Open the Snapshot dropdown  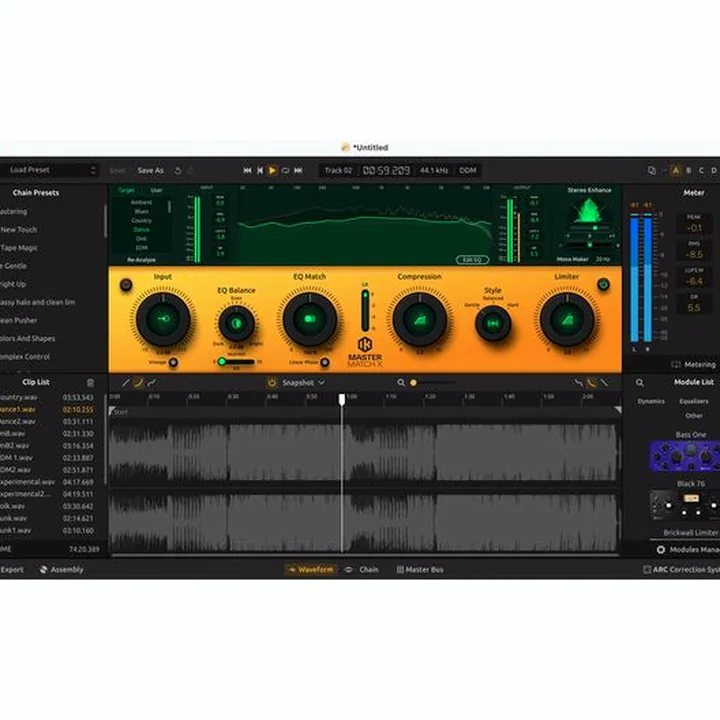303,382
